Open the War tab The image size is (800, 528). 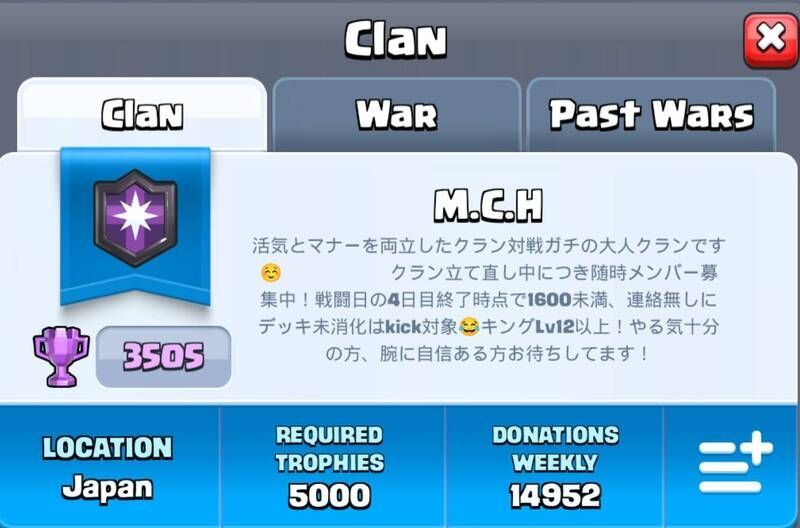[396, 115]
